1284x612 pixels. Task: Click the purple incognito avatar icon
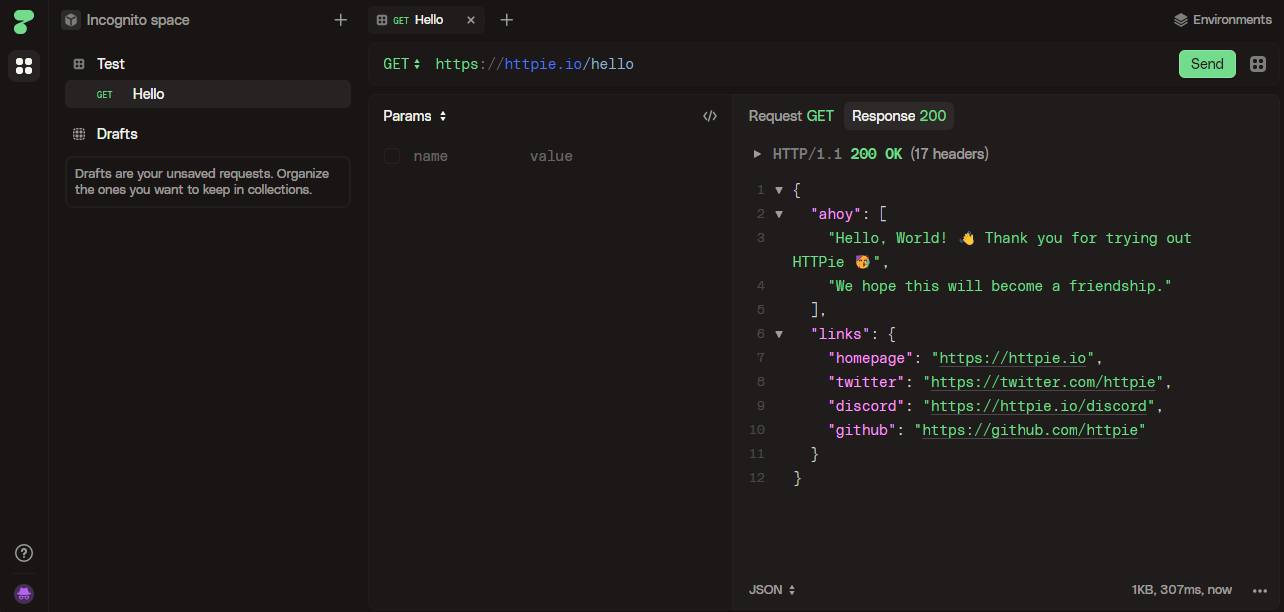(23, 593)
